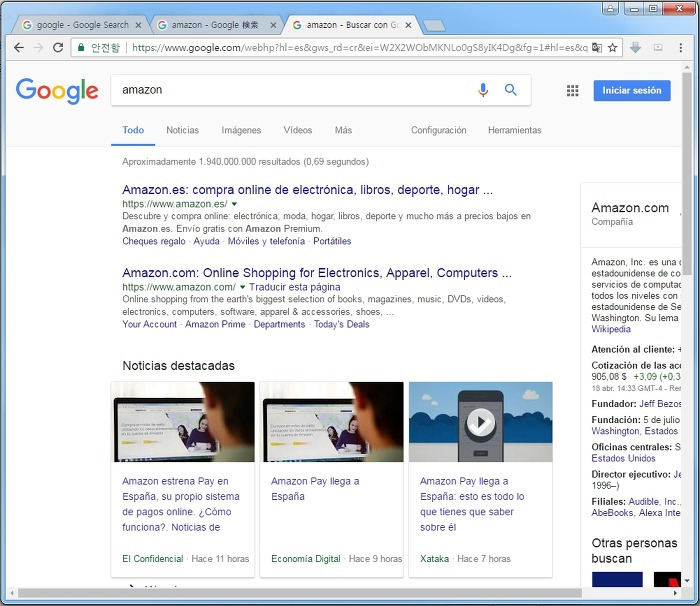
Task: Open the 'Amazon Prime' sitelink
Action: point(215,324)
